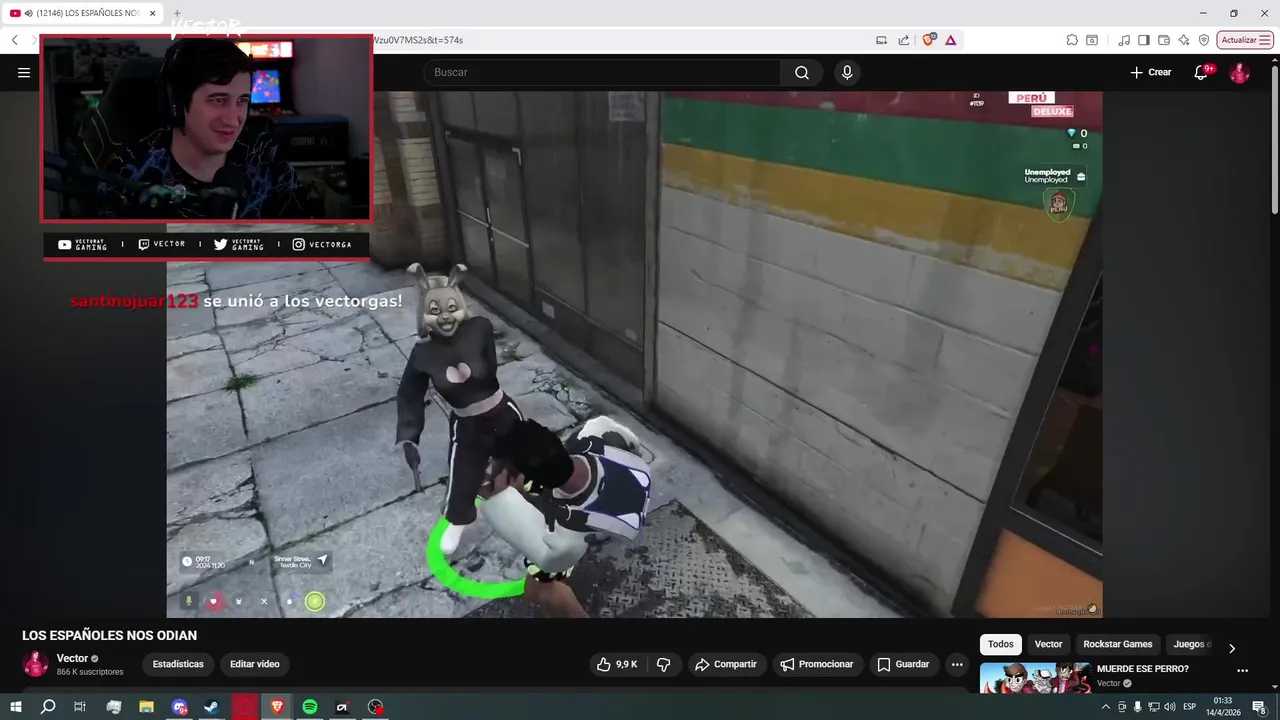Select the Vector filter chip
The width and height of the screenshot is (1280, 720).
point(1048,644)
